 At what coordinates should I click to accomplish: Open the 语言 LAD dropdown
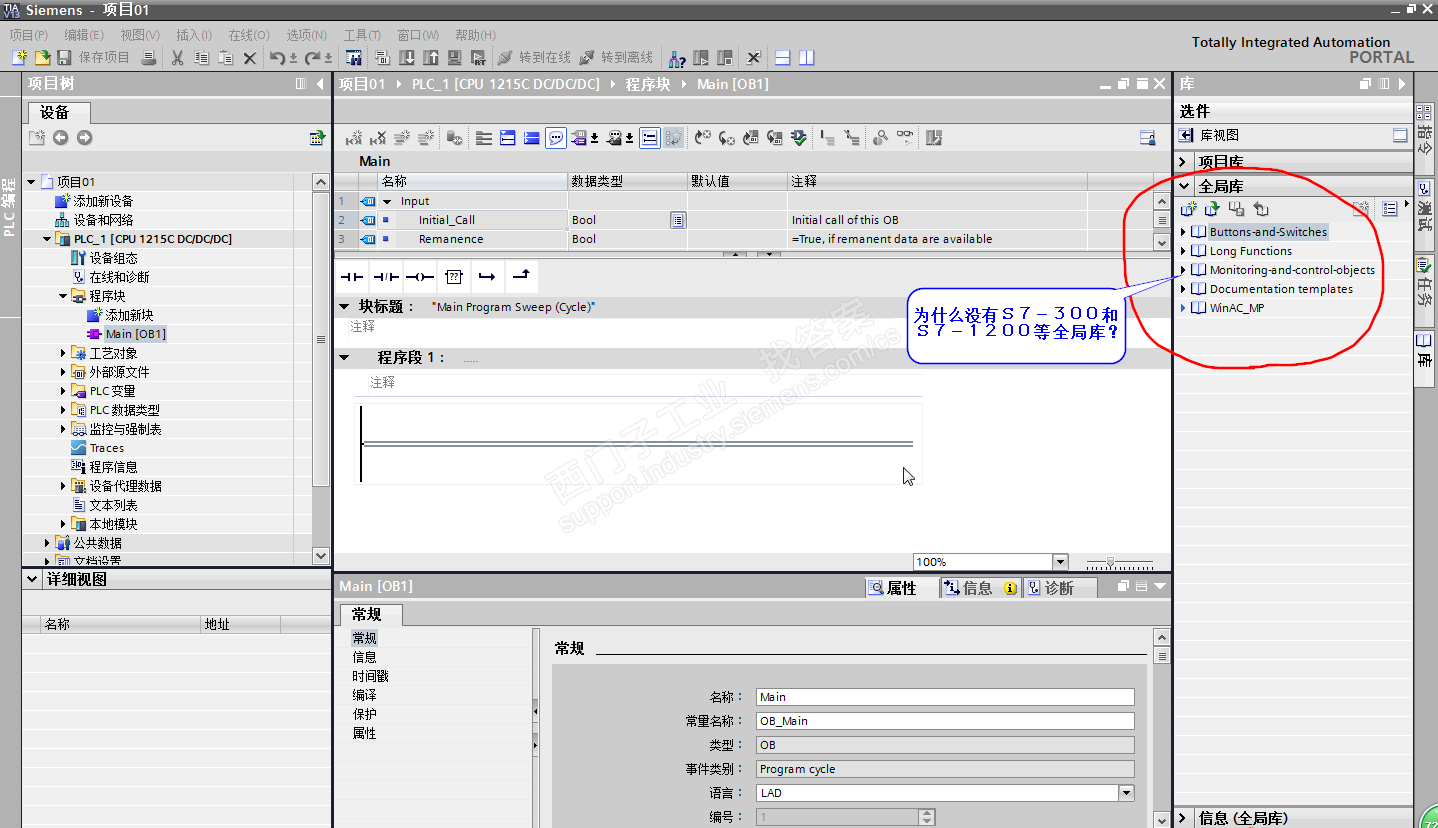tap(1127, 793)
